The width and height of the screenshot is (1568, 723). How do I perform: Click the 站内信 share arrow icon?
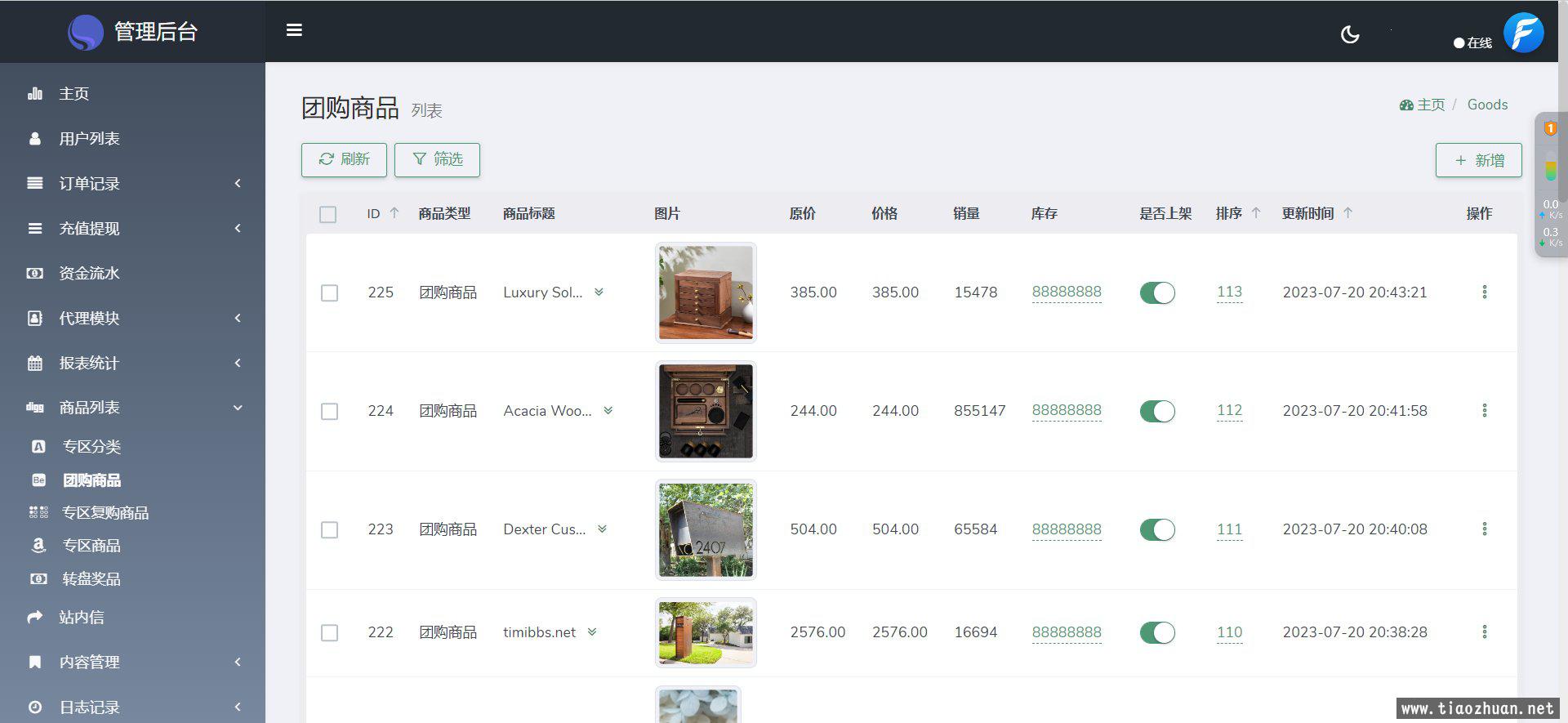point(34,618)
